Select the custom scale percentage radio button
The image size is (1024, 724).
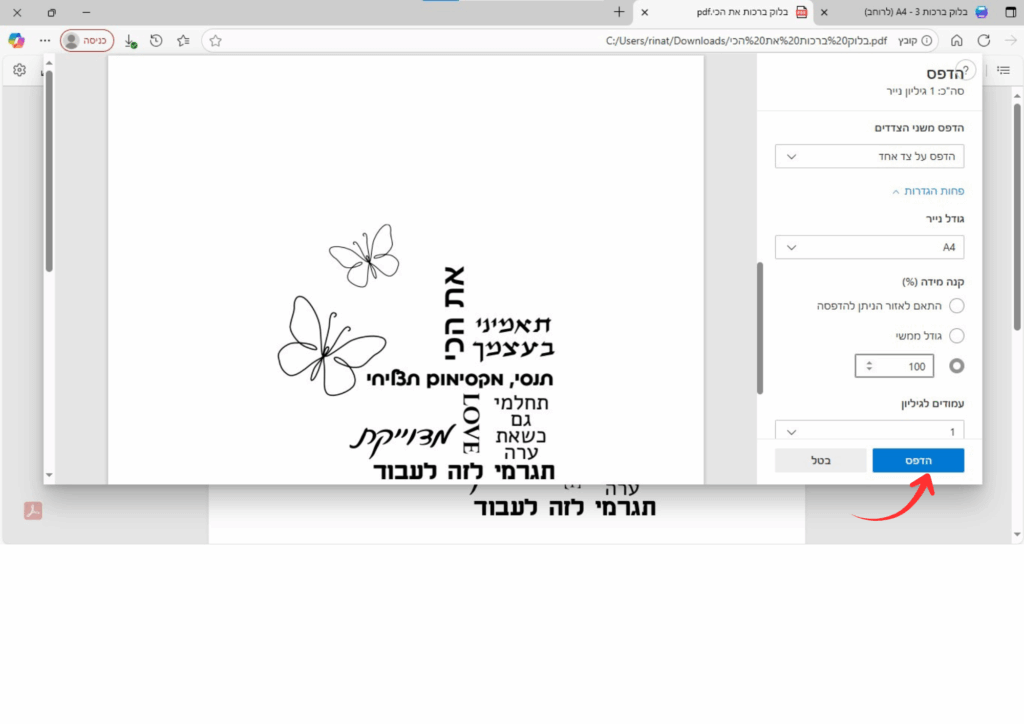pos(956,366)
